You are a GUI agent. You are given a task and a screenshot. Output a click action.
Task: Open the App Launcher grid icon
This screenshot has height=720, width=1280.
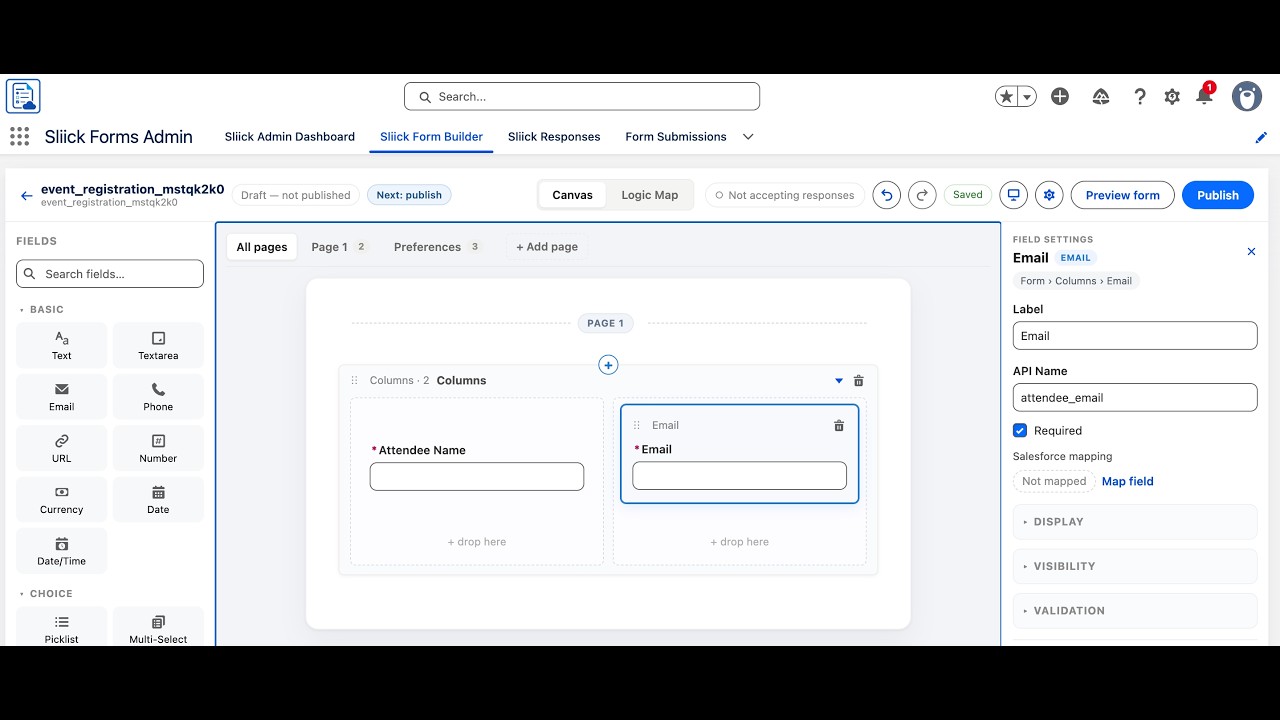click(x=19, y=137)
